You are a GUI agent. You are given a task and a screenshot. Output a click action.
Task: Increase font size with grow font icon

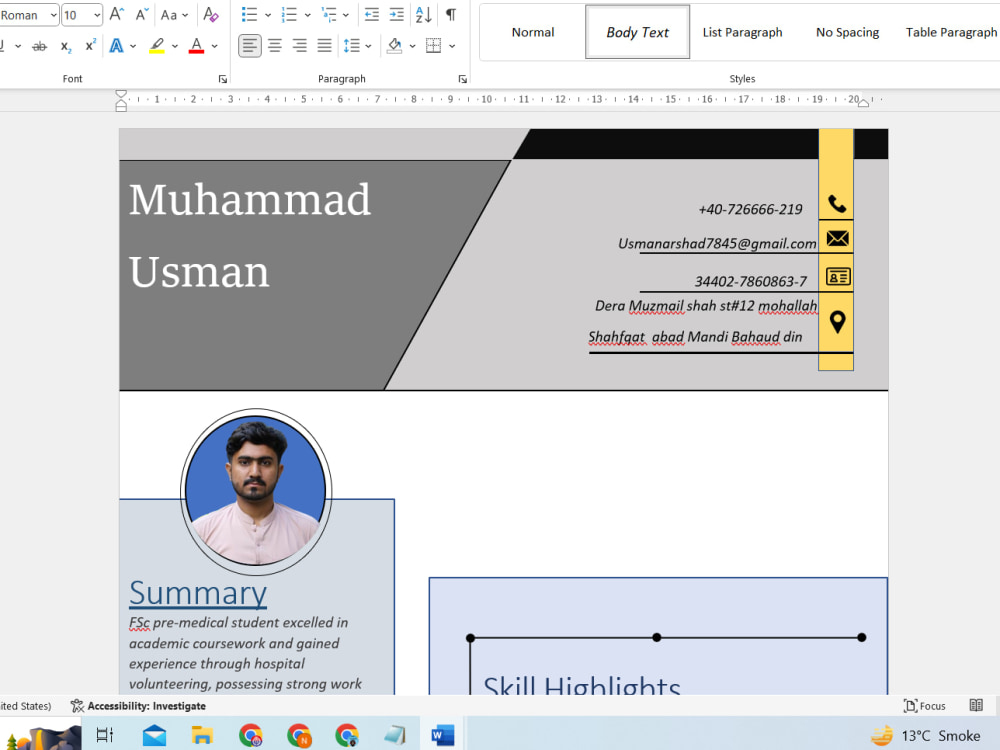click(x=116, y=14)
